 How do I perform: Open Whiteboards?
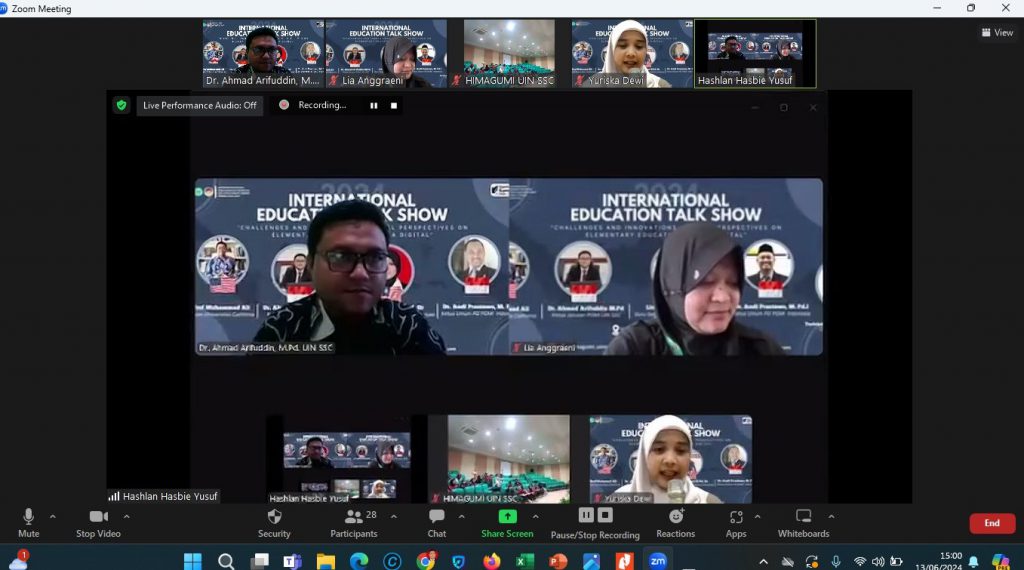pos(803,524)
